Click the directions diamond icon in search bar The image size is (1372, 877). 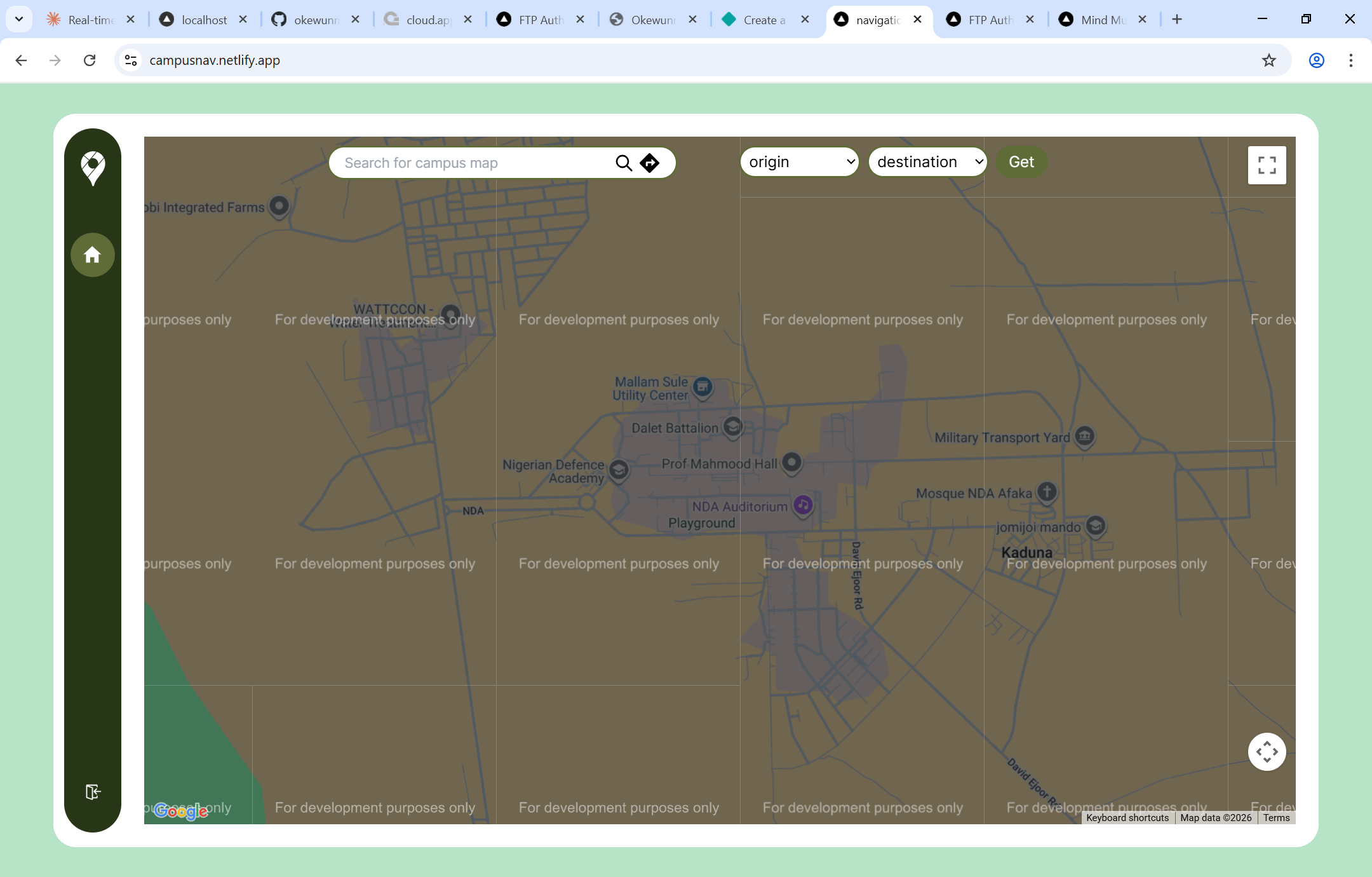click(x=649, y=163)
